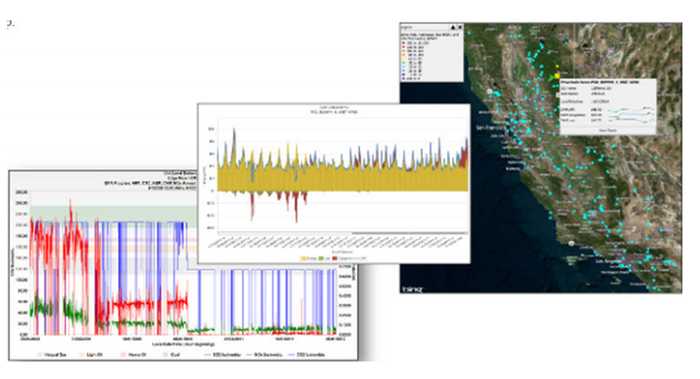Image resolution: width=700 pixels, height=379 pixels.
Task: Click the View Charts button in the popup
Action: click(608, 131)
